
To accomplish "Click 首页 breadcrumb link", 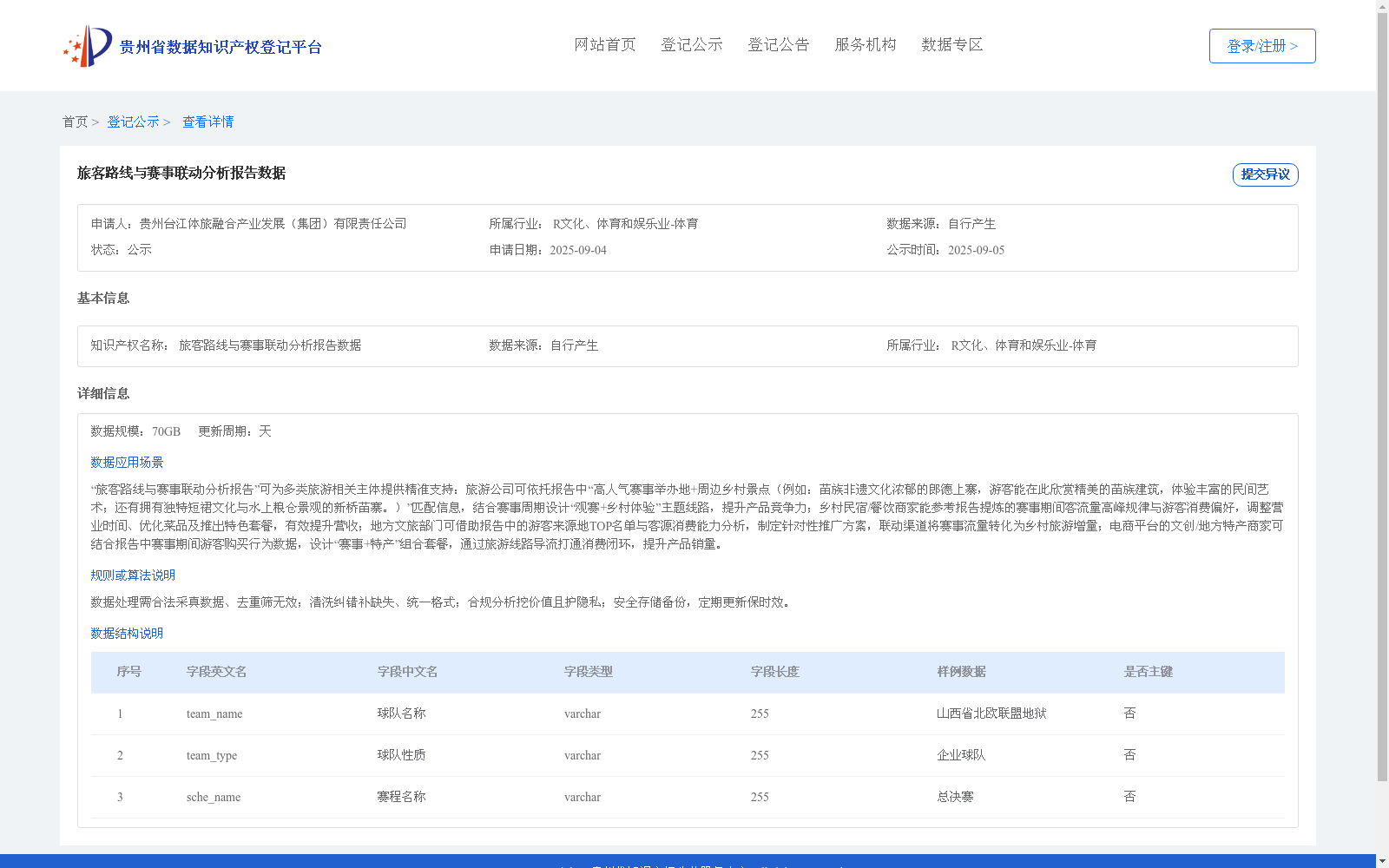I will coord(75,122).
